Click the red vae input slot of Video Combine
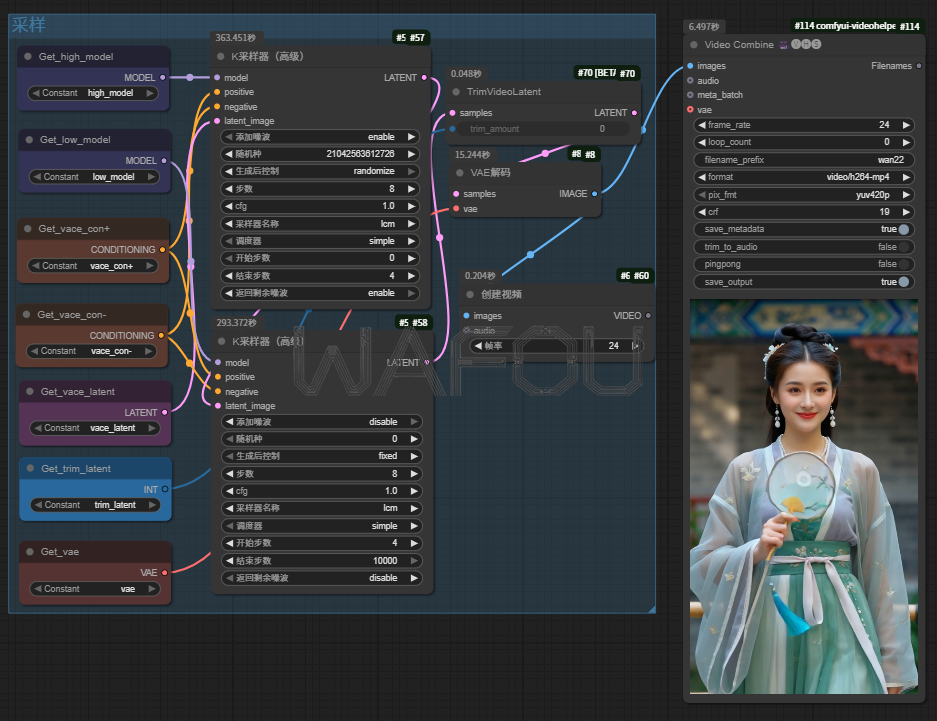937x721 pixels. tap(690, 110)
